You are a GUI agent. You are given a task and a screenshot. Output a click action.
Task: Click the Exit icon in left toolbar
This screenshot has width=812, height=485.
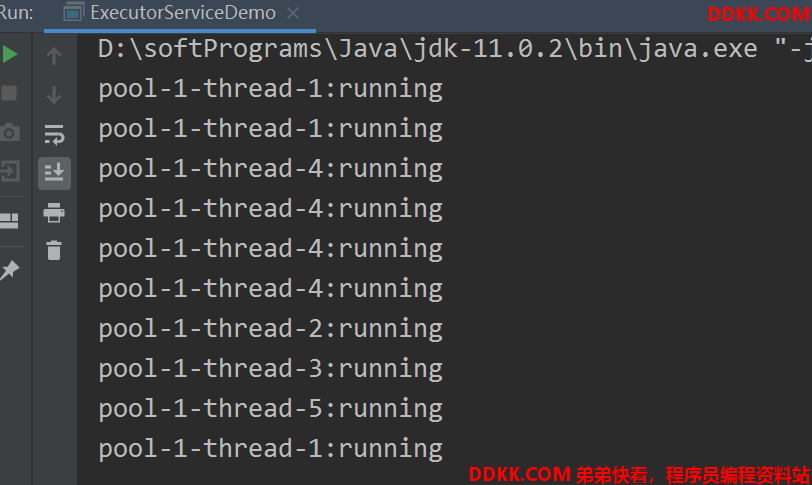coord(9,171)
